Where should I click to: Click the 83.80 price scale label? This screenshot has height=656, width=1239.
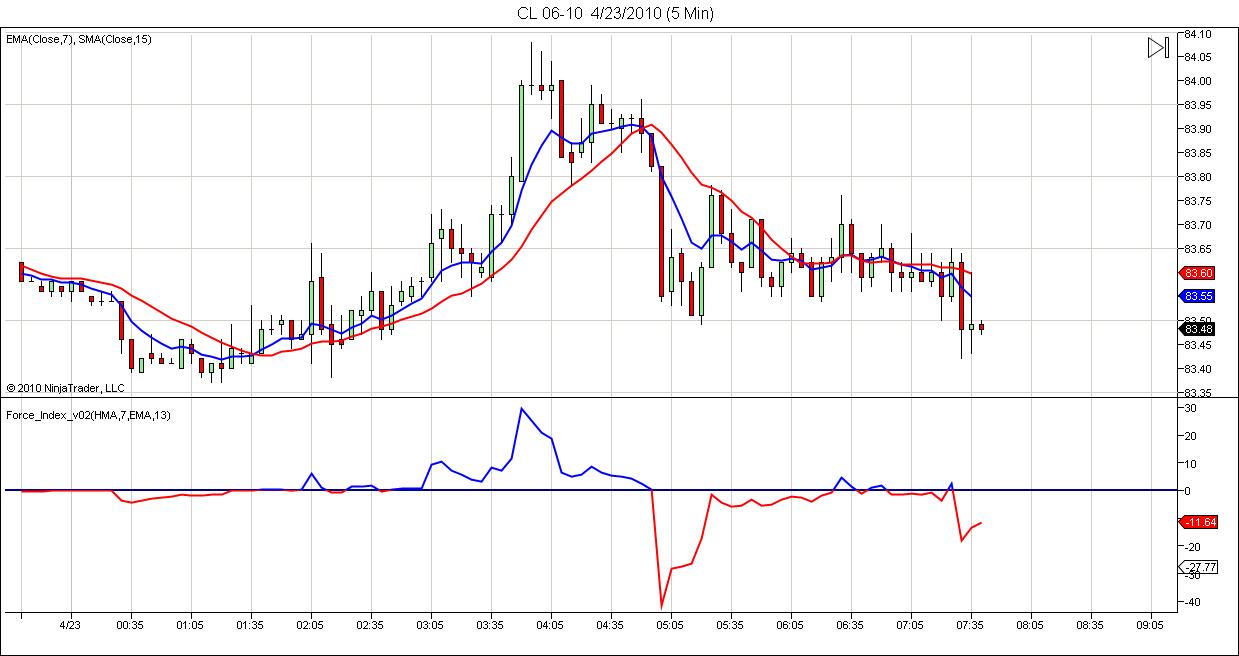click(x=1198, y=177)
